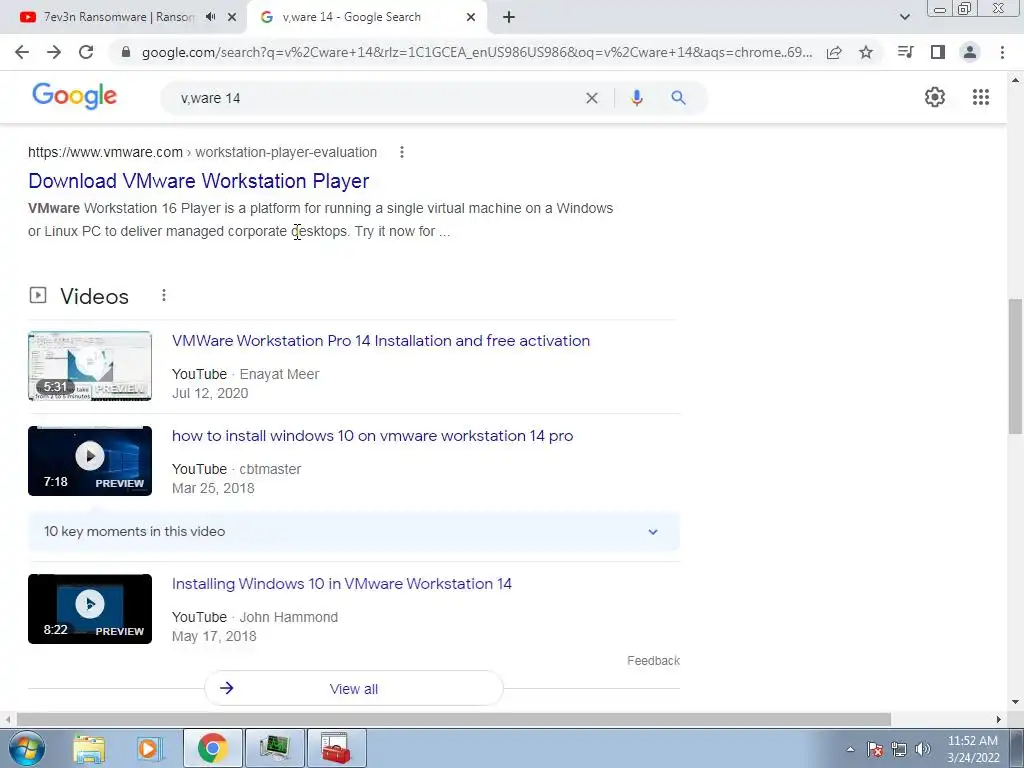Image resolution: width=1024 pixels, height=768 pixels.
Task: Click the View all videos button
Action: [x=353, y=688]
